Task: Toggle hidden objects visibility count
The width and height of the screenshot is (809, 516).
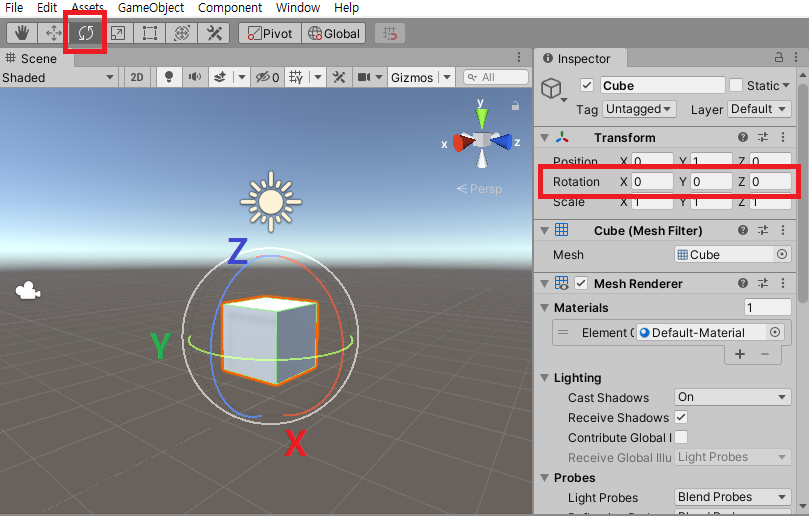Action: pos(267,77)
